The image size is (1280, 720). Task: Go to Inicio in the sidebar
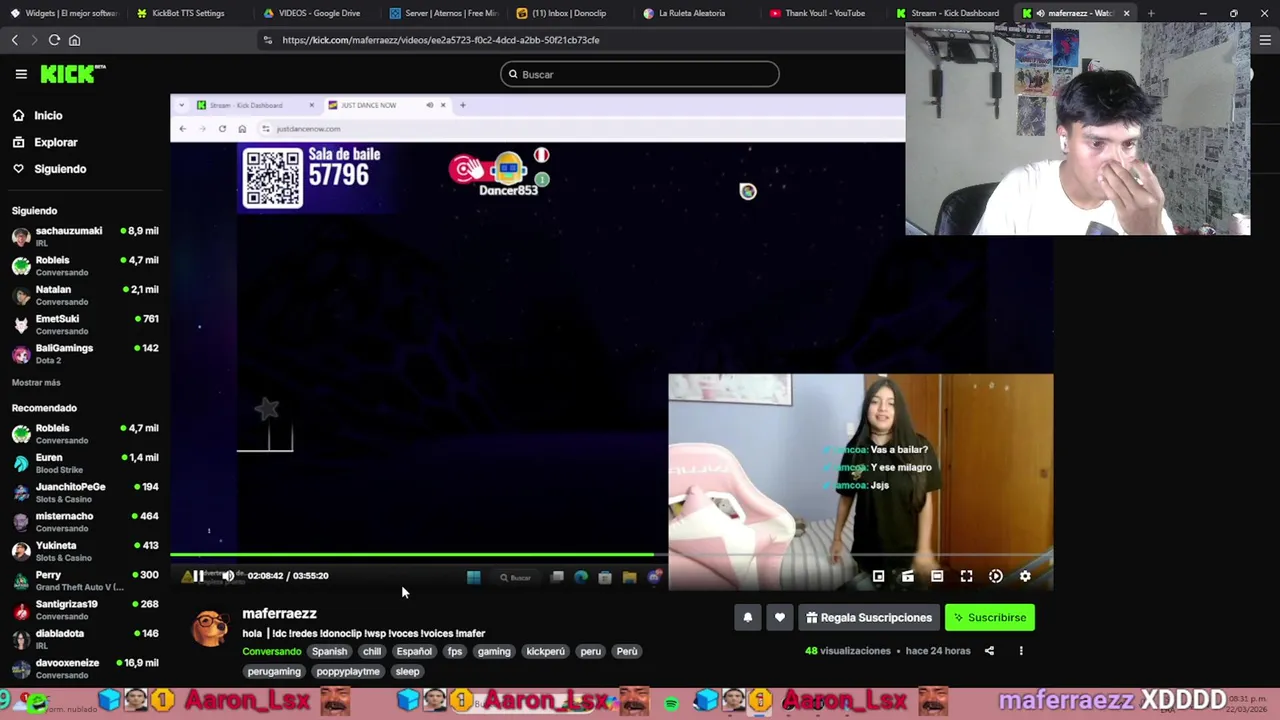[37, 116]
